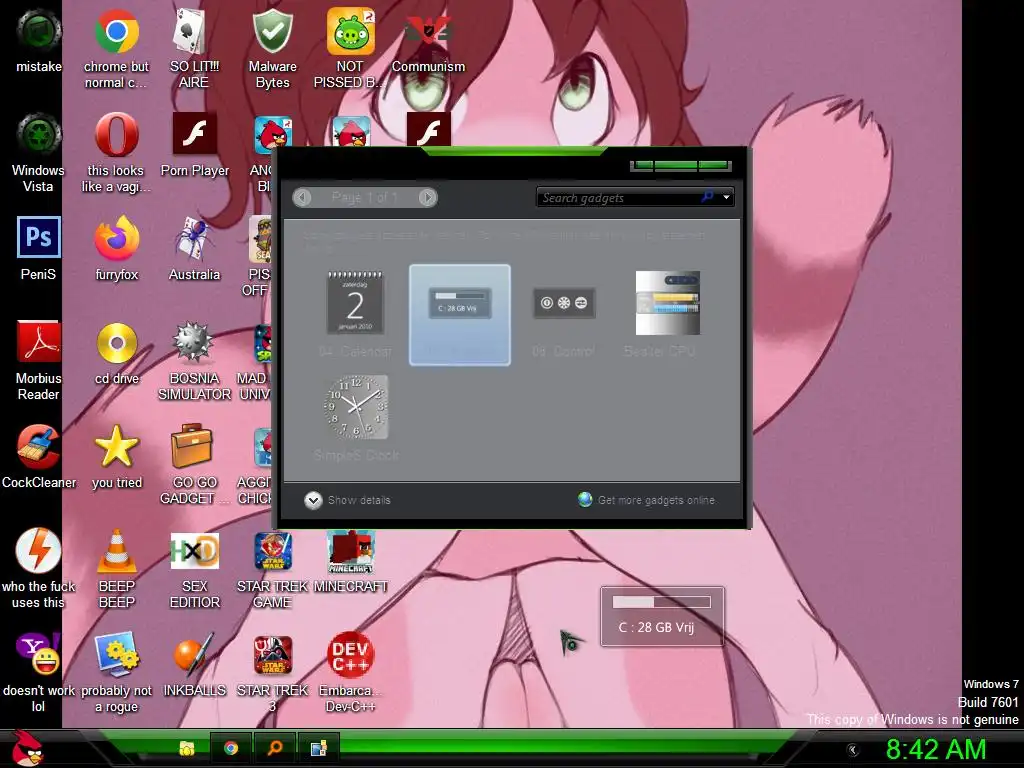Open the Angry Birds start button

[x=27, y=748]
